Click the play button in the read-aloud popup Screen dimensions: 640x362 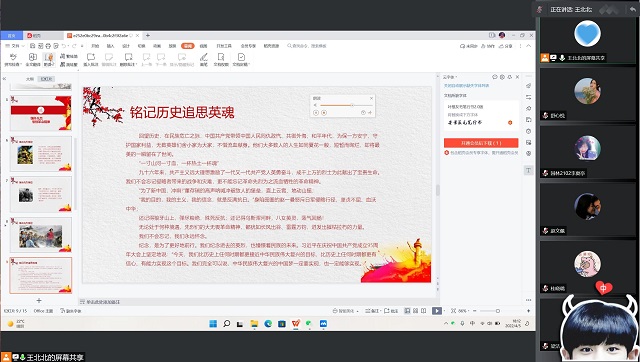(316, 113)
